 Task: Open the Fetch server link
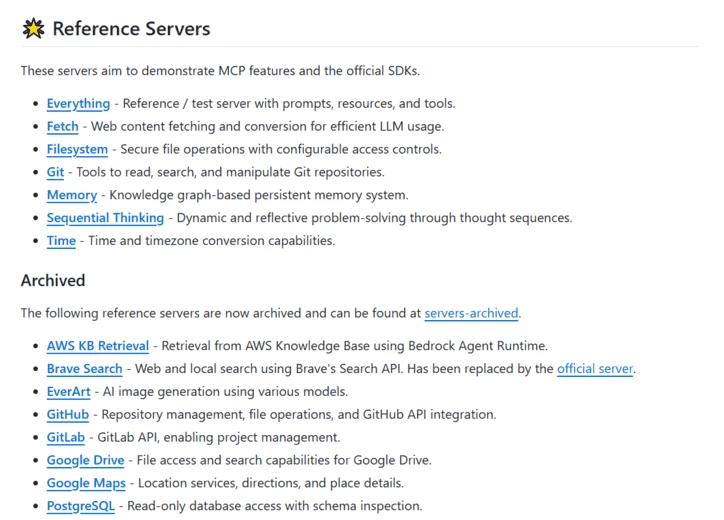coord(62,126)
